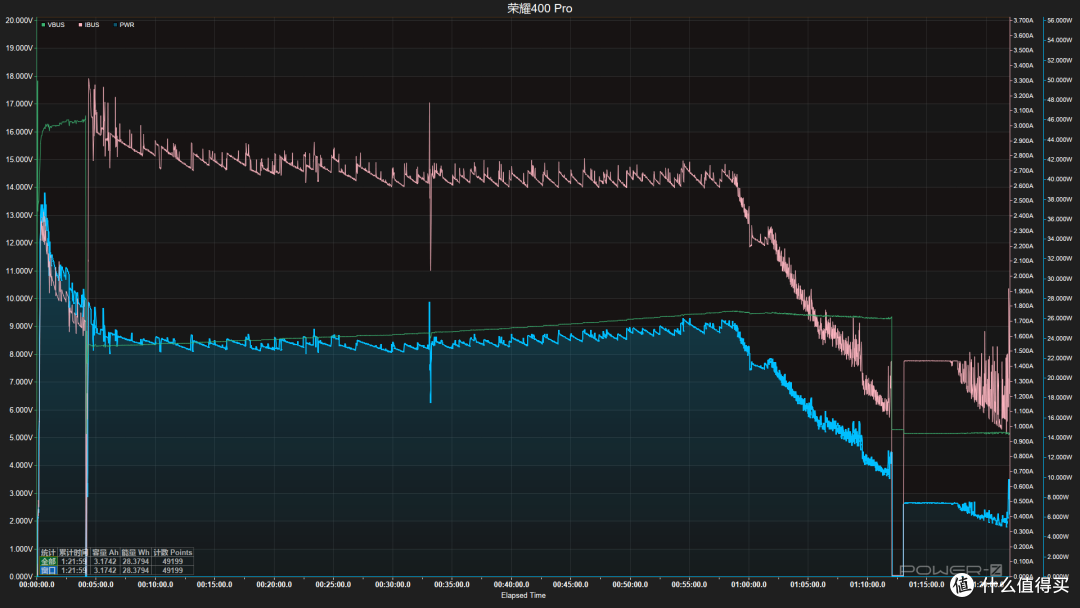The width and height of the screenshot is (1080, 608).
Task: Click the 3.700A current axis label
Action: tap(1024, 21)
